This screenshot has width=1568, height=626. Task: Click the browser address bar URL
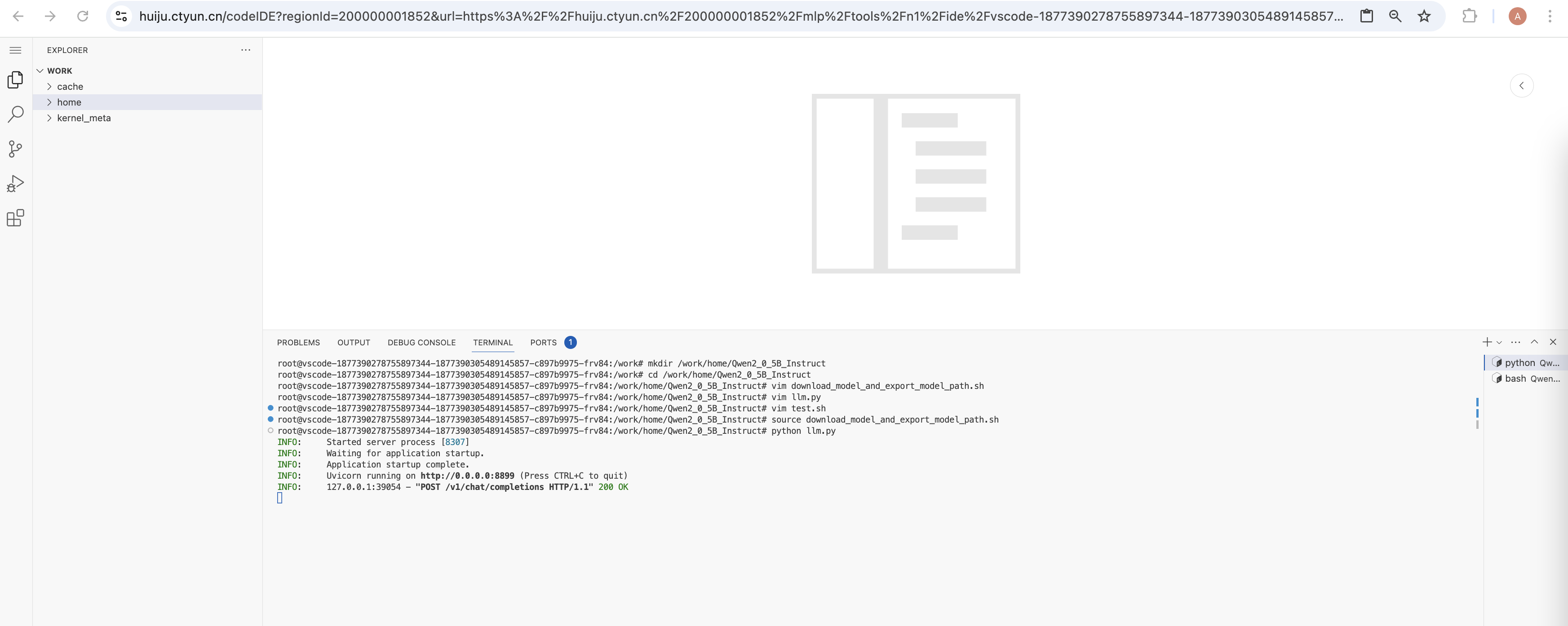click(x=741, y=17)
